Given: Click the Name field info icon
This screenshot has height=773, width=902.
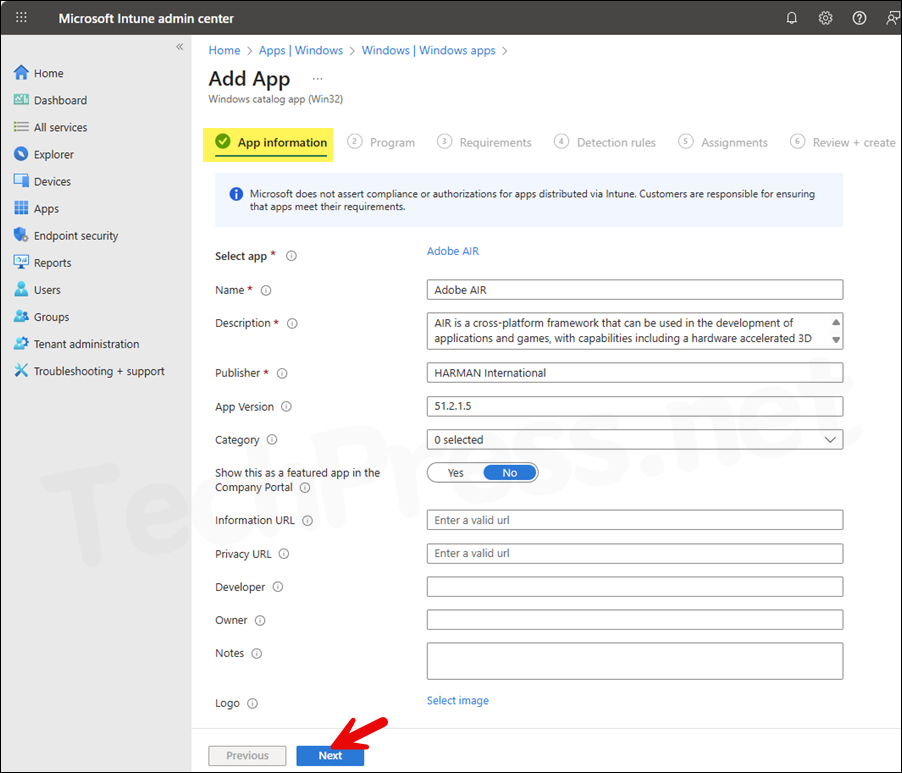Looking at the screenshot, I should coord(266,290).
